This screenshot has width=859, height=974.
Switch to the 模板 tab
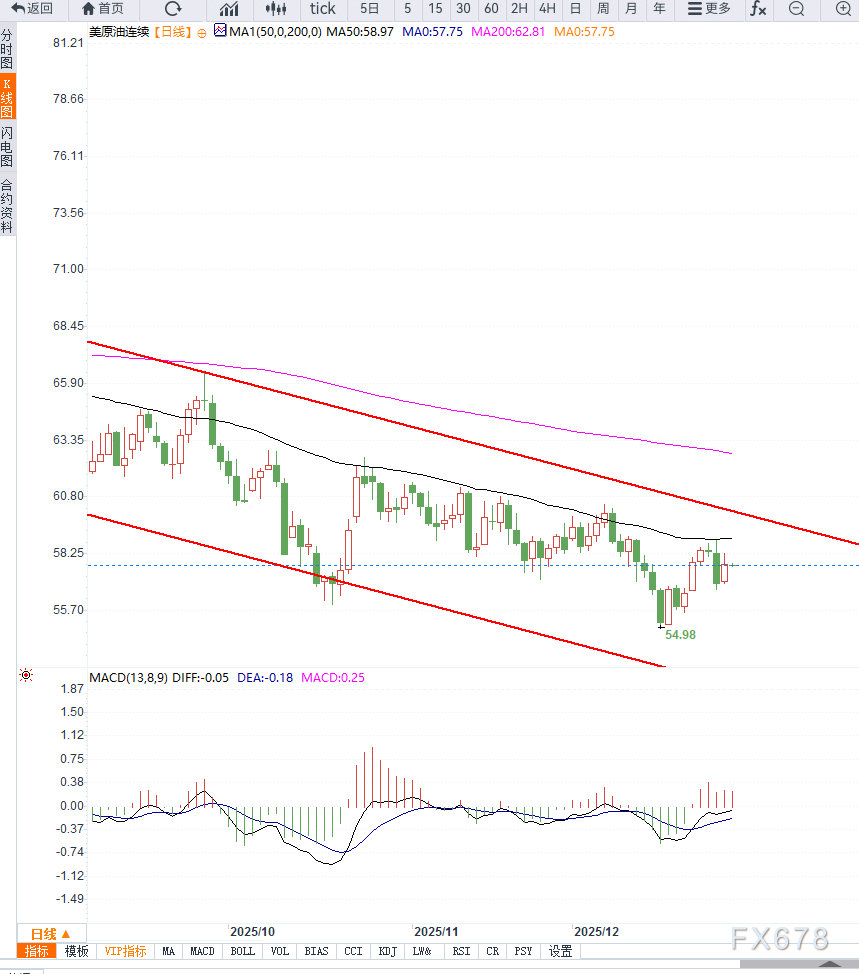pos(76,951)
